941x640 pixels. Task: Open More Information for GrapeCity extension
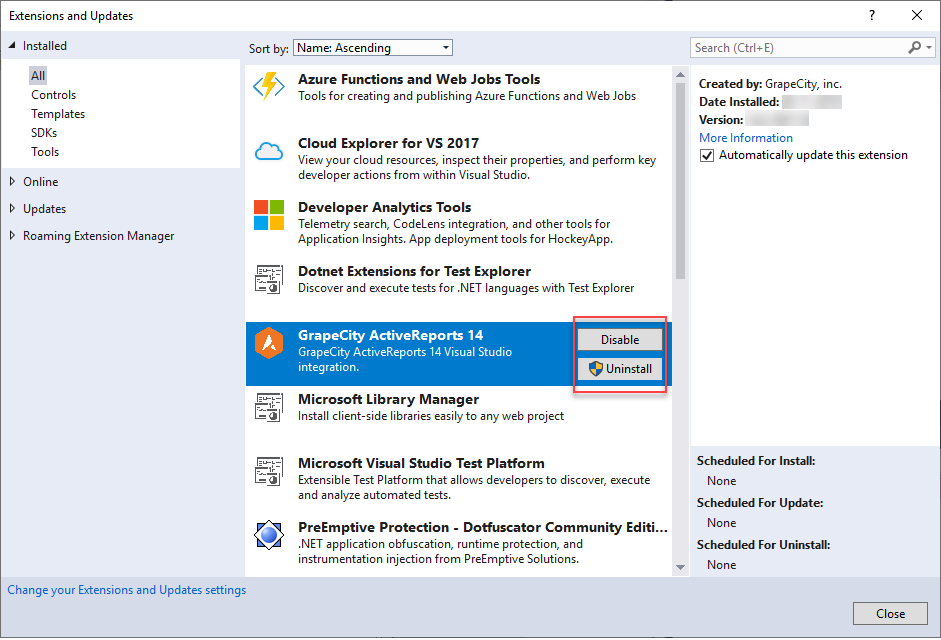coord(745,137)
